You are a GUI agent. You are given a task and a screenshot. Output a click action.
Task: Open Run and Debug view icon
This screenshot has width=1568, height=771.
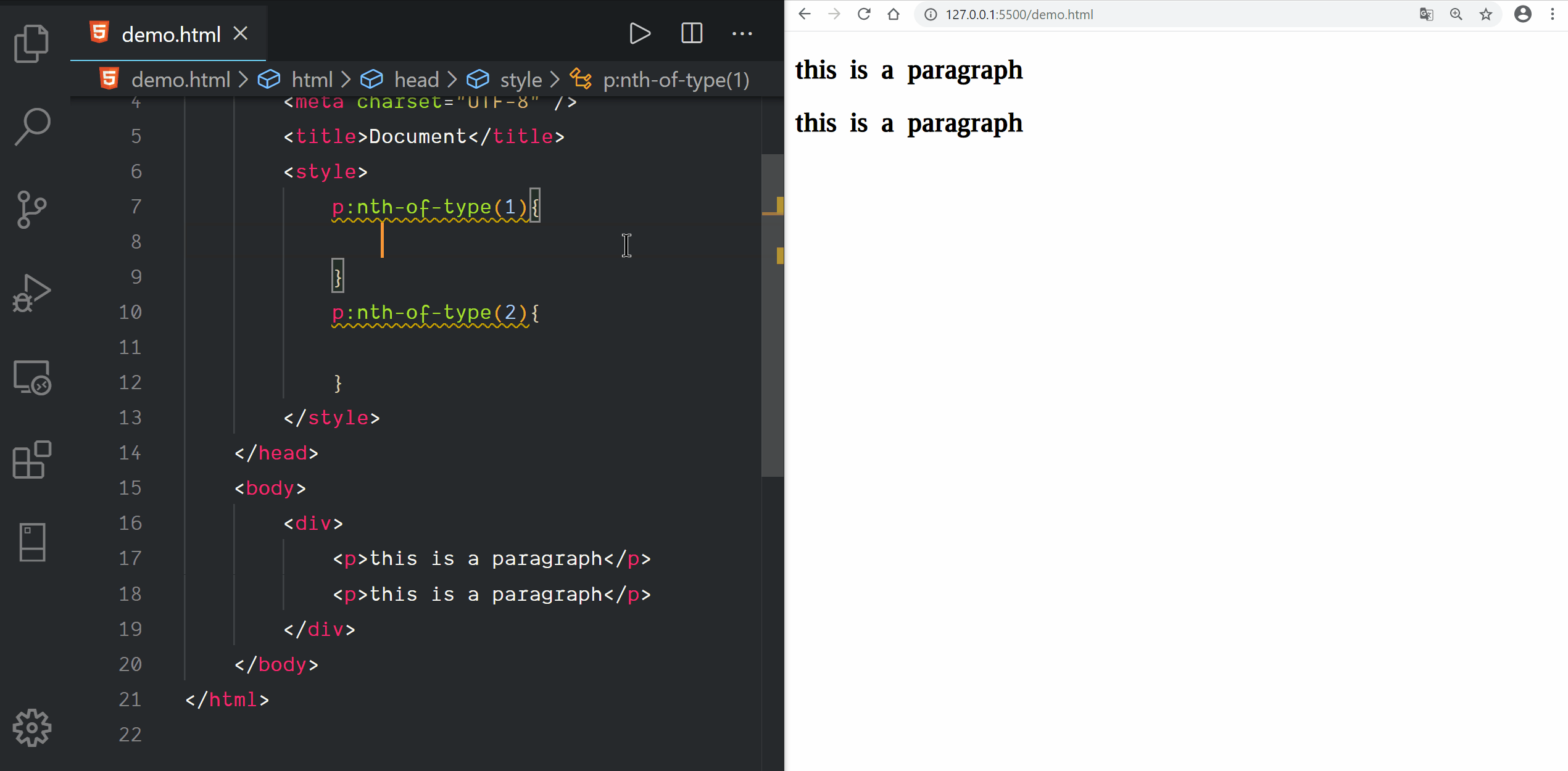coord(31,293)
